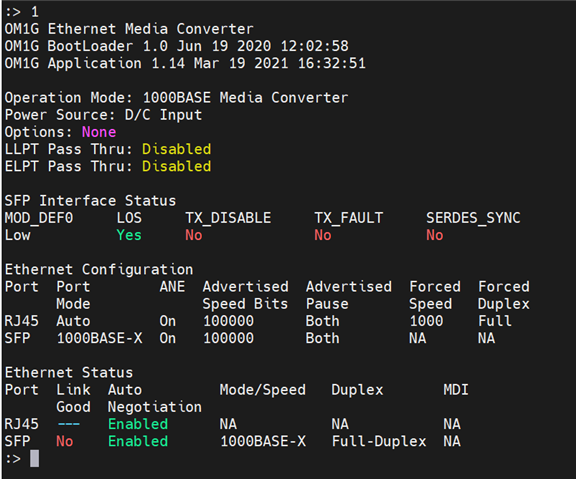Click the RJ45 forced speed '1000' value
Viewport: 576px width, 479px height.
pyautogui.click(x=426, y=321)
